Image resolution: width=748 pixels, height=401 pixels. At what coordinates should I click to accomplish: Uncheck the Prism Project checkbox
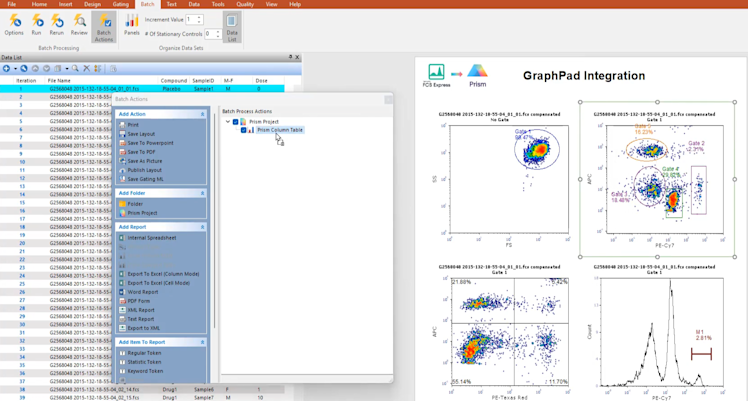tap(236, 122)
